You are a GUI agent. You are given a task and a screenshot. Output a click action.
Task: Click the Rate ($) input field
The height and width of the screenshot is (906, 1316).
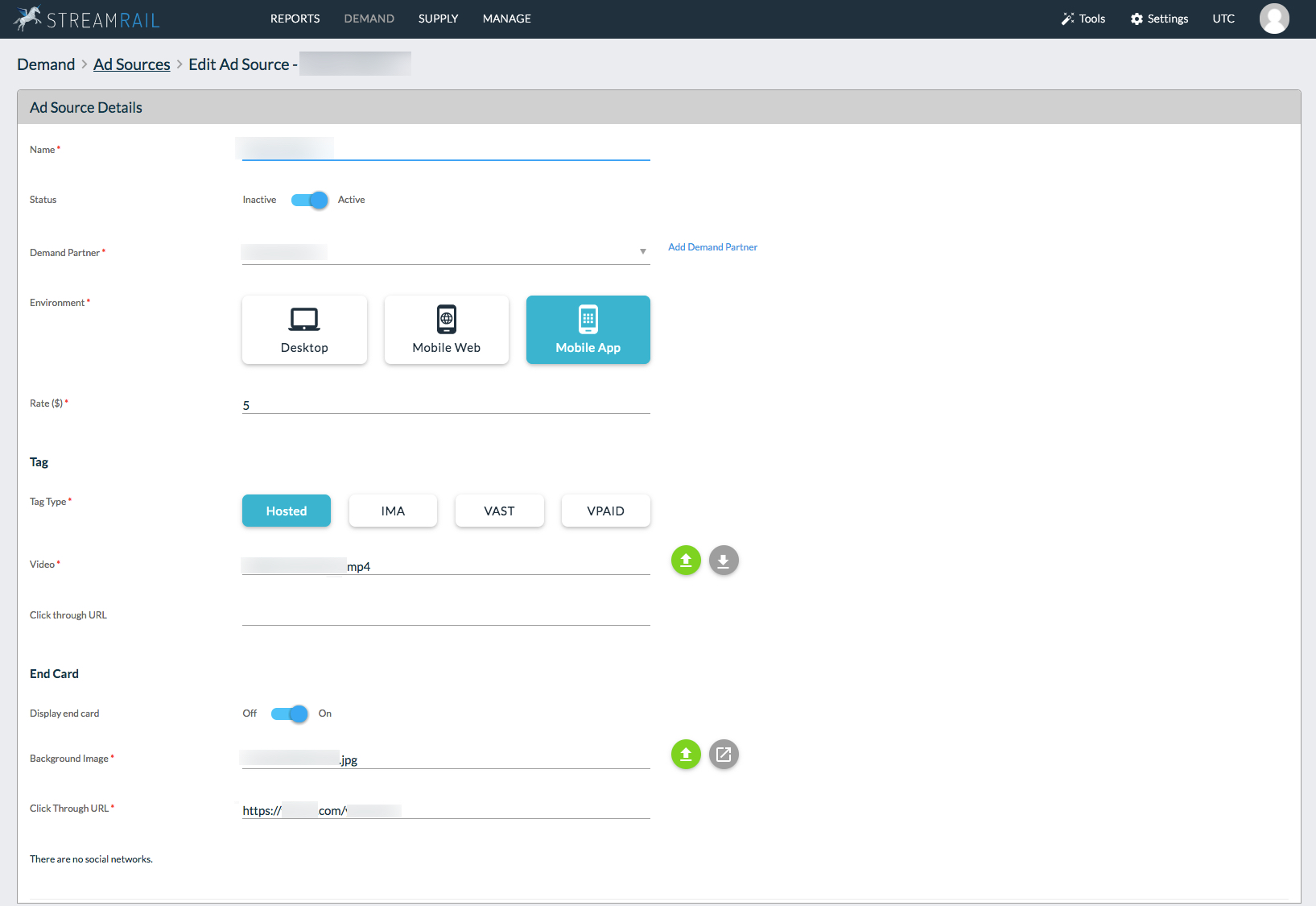[445, 405]
